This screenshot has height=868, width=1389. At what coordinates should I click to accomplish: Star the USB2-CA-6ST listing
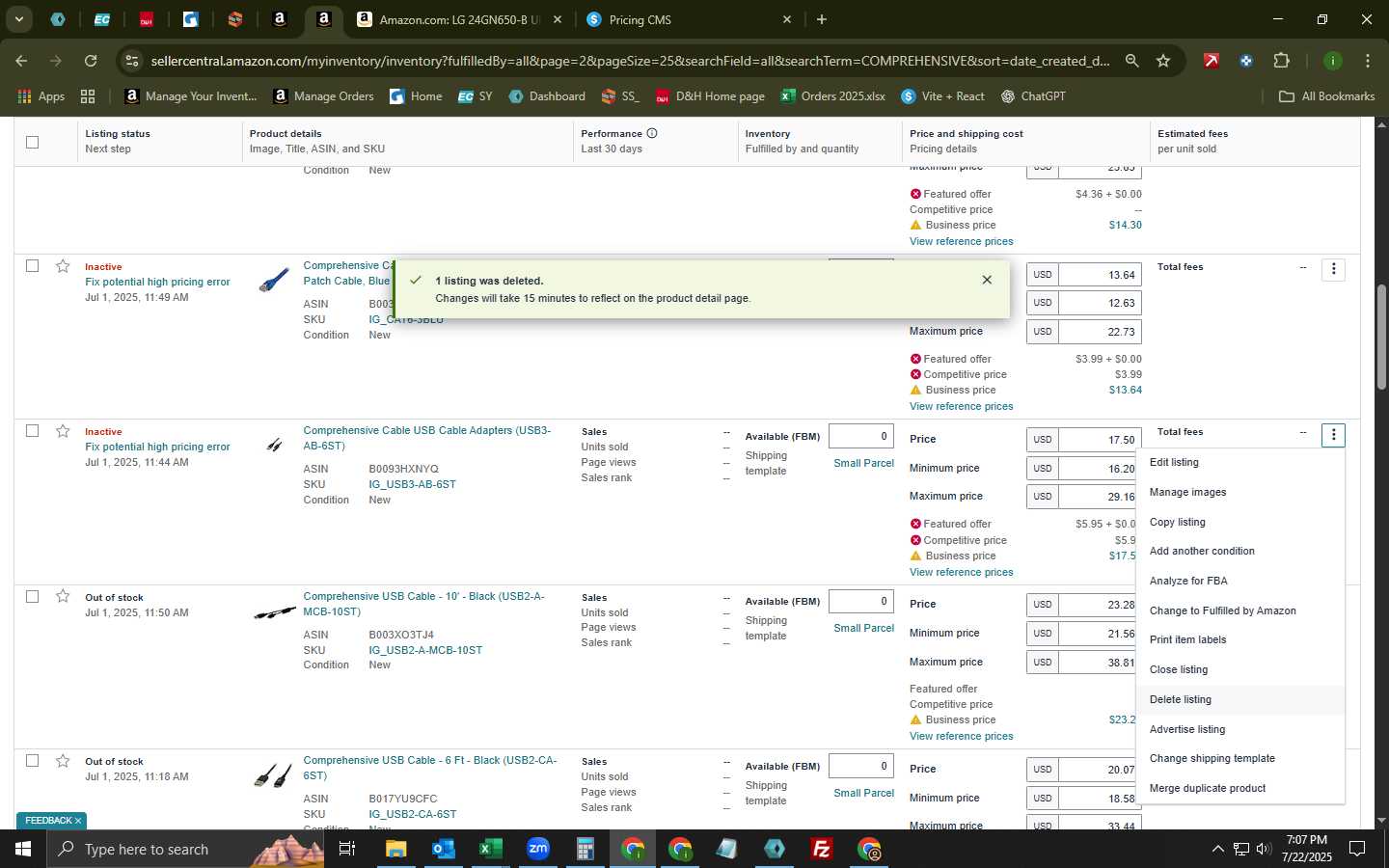(x=63, y=761)
